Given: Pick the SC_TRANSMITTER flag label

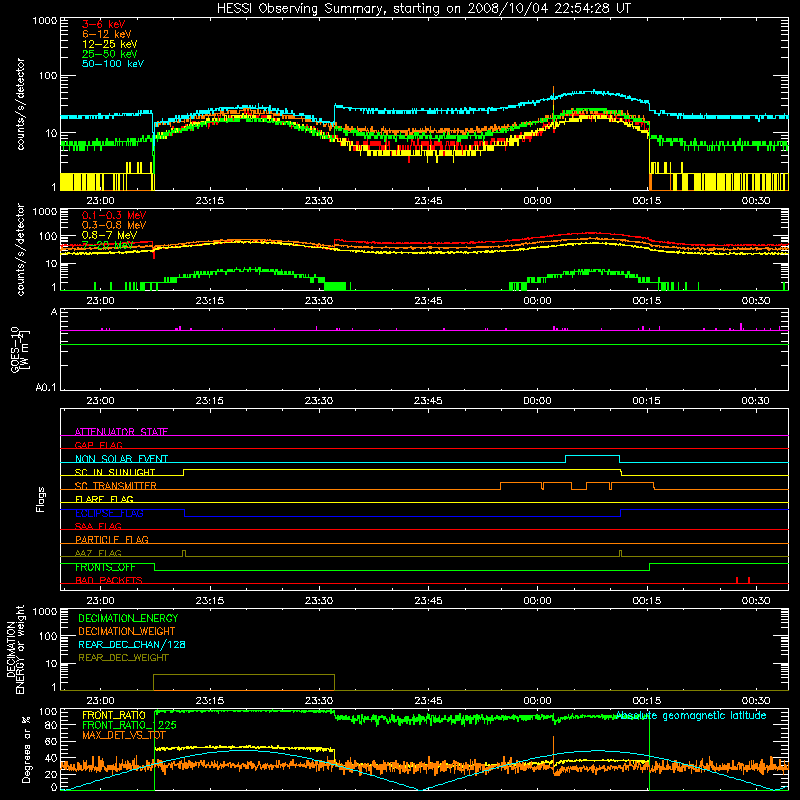Looking at the screenshot, I should point(116,486).
